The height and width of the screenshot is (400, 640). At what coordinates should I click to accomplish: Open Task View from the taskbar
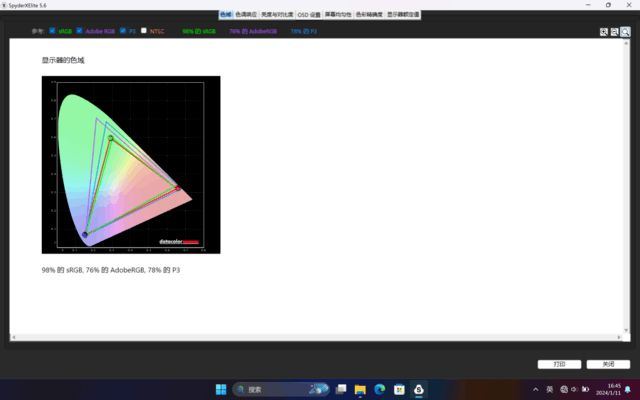(341, 389)
